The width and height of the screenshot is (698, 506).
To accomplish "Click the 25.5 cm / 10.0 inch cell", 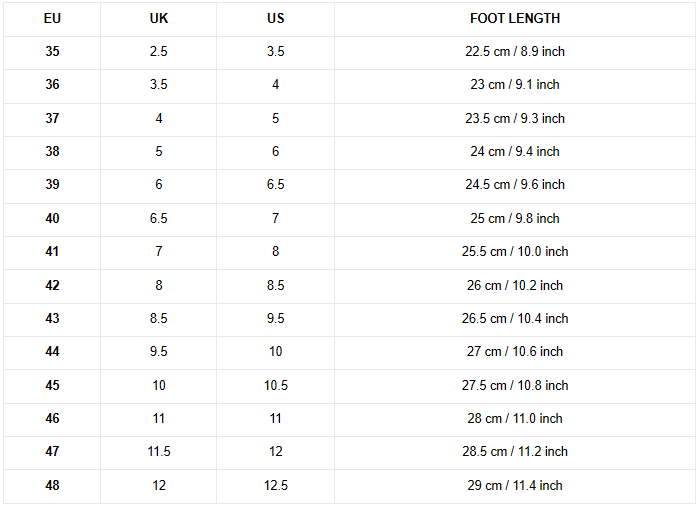I will 515,252.
